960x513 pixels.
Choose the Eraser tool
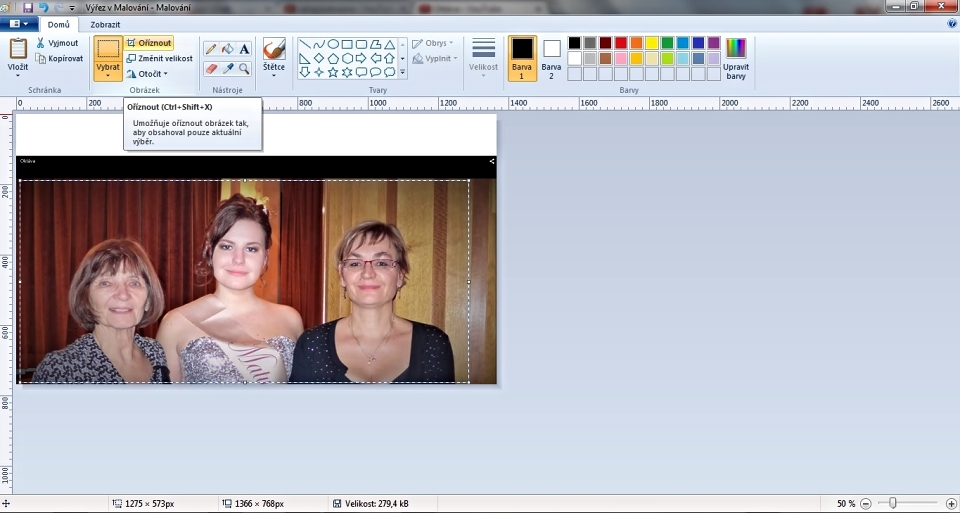[211, 68]
